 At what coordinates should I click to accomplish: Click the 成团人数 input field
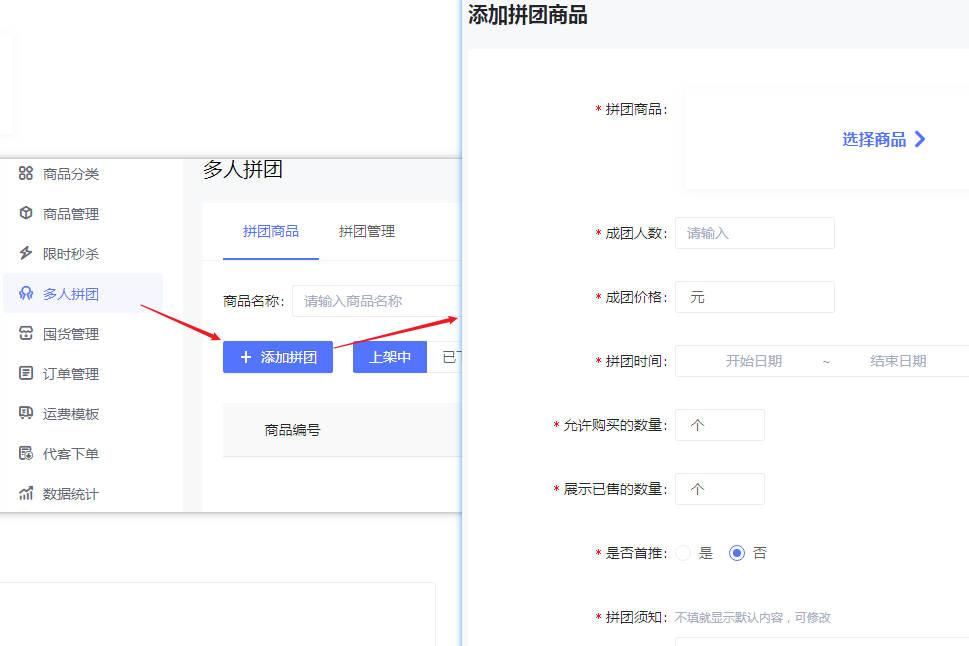pyautogui.click(x=754, y=233)
